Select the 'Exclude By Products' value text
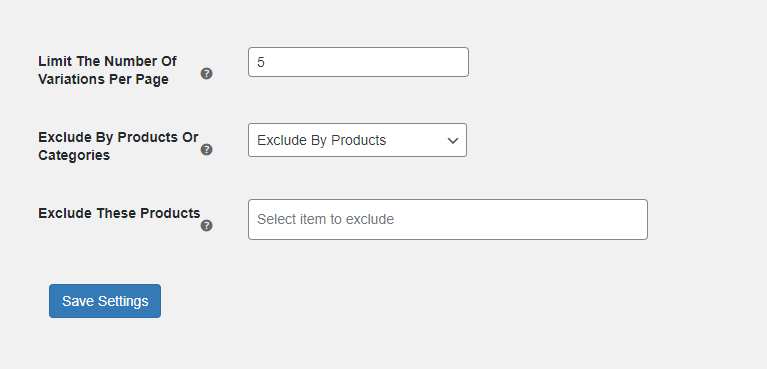The image size is (767, 369). 321,140
